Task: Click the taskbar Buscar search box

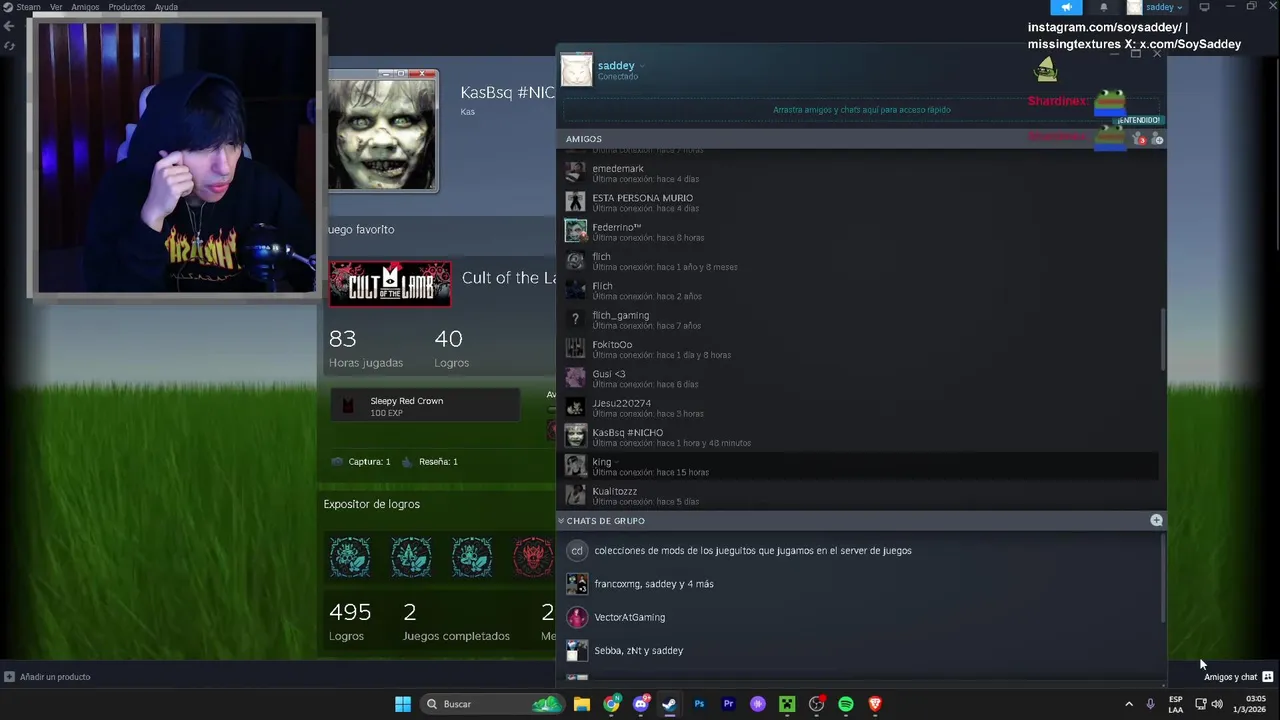Action: pyautogui.click(x=493, y=704)
